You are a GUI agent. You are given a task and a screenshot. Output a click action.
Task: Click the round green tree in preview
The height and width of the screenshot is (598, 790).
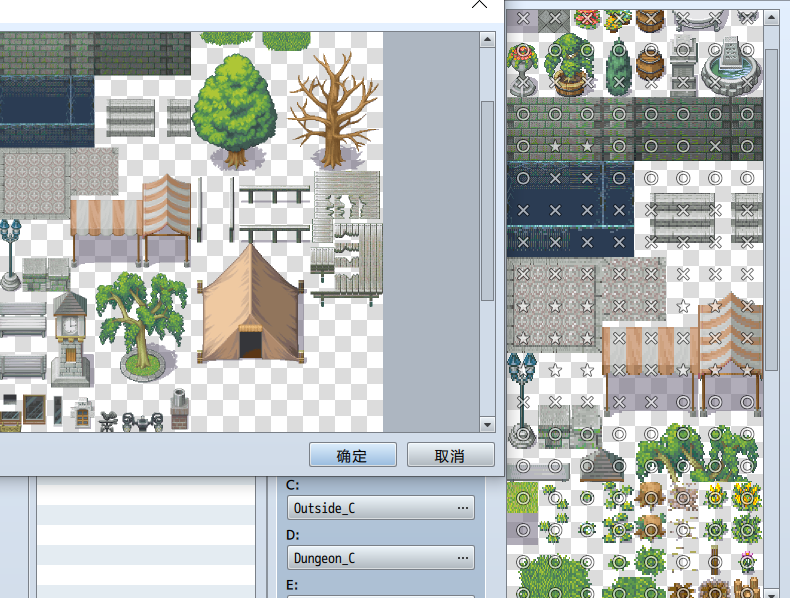pyautogui.click(x=235, y=111)
